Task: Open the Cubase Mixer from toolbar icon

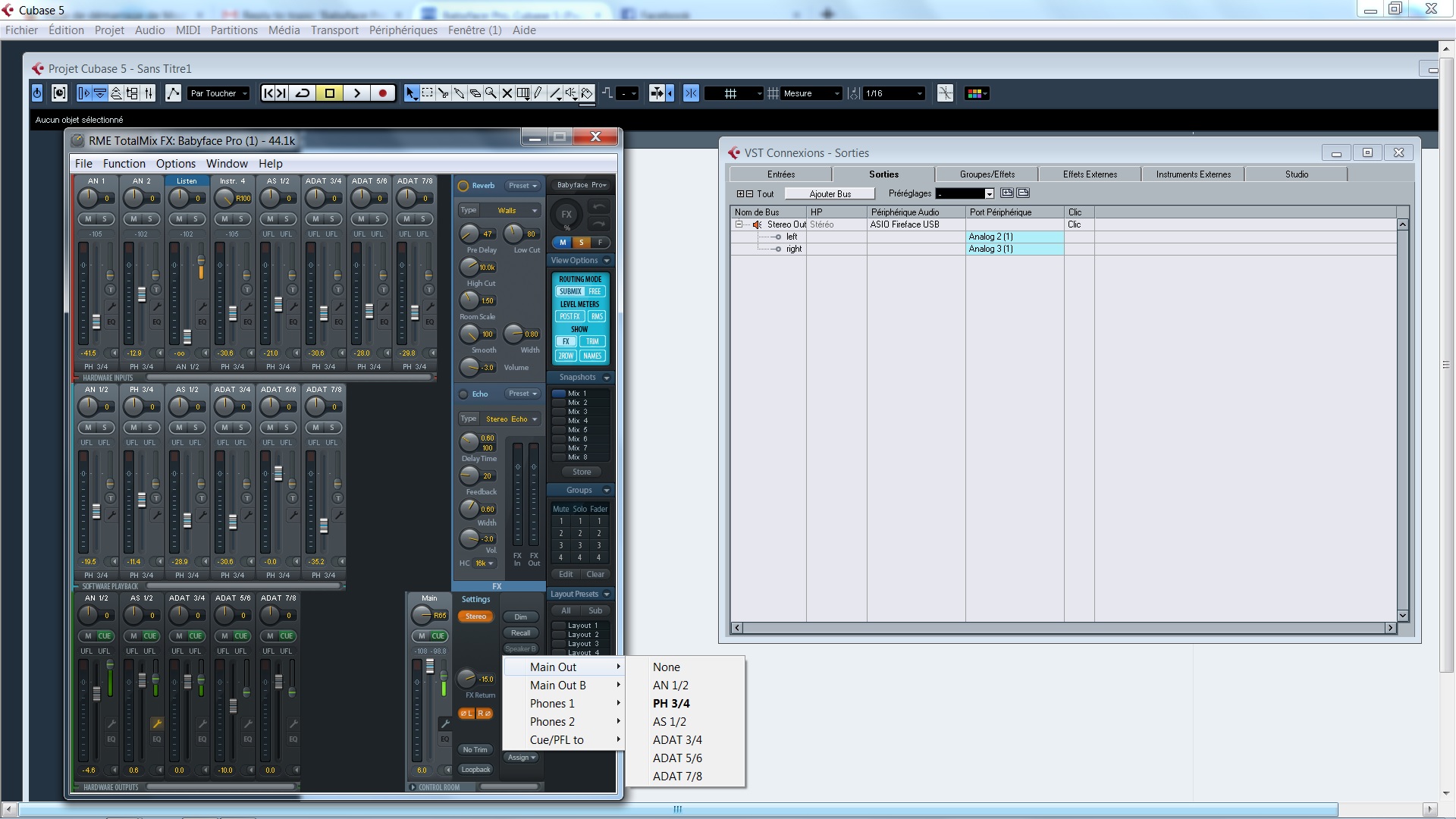Action: (x=149, y=93)
